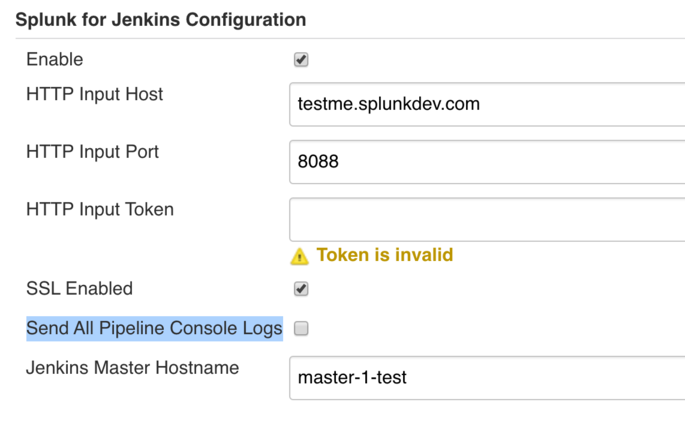Click the HTTP Input Port label
Viewport: 685px width, 444px height.
click(x=92, y=152)
